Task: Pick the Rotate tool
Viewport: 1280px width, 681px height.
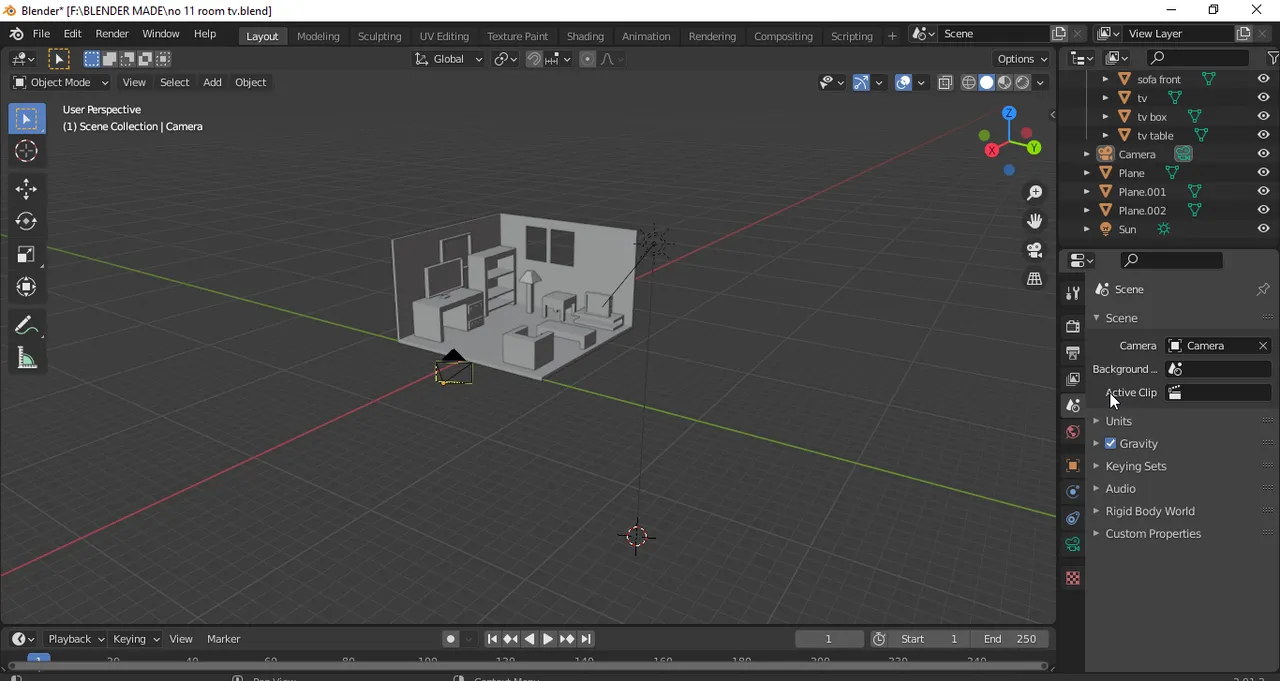Action: point(26,221)
